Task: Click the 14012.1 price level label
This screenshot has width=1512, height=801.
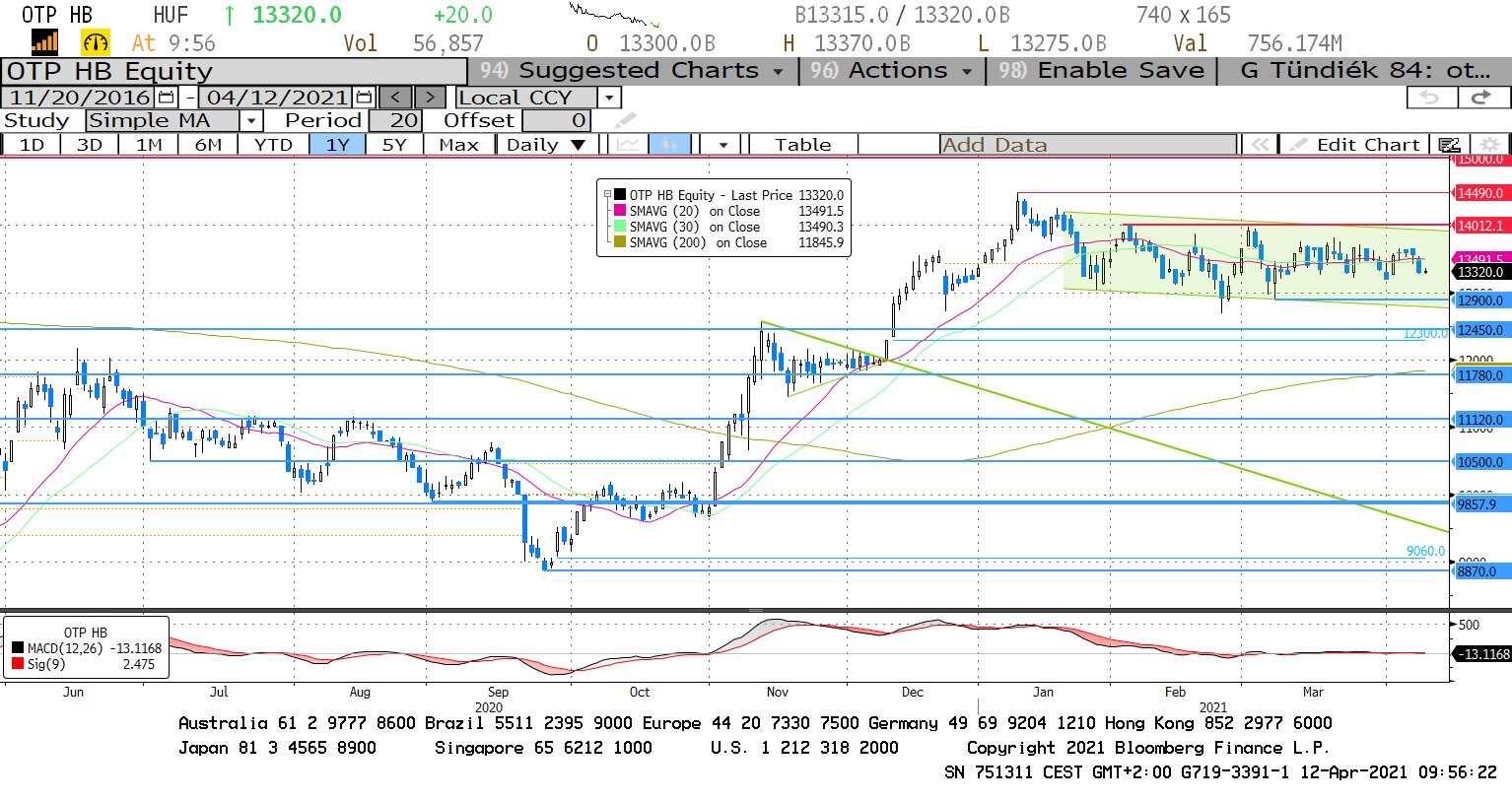Action: 1480,226
